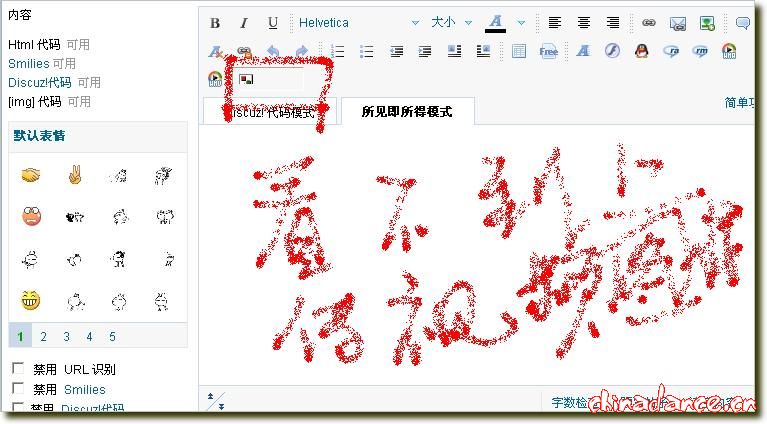The width and height of the screenshot is (767, 424).
Task: Insert Flash with the Flash icon
Action: point(612,51)
